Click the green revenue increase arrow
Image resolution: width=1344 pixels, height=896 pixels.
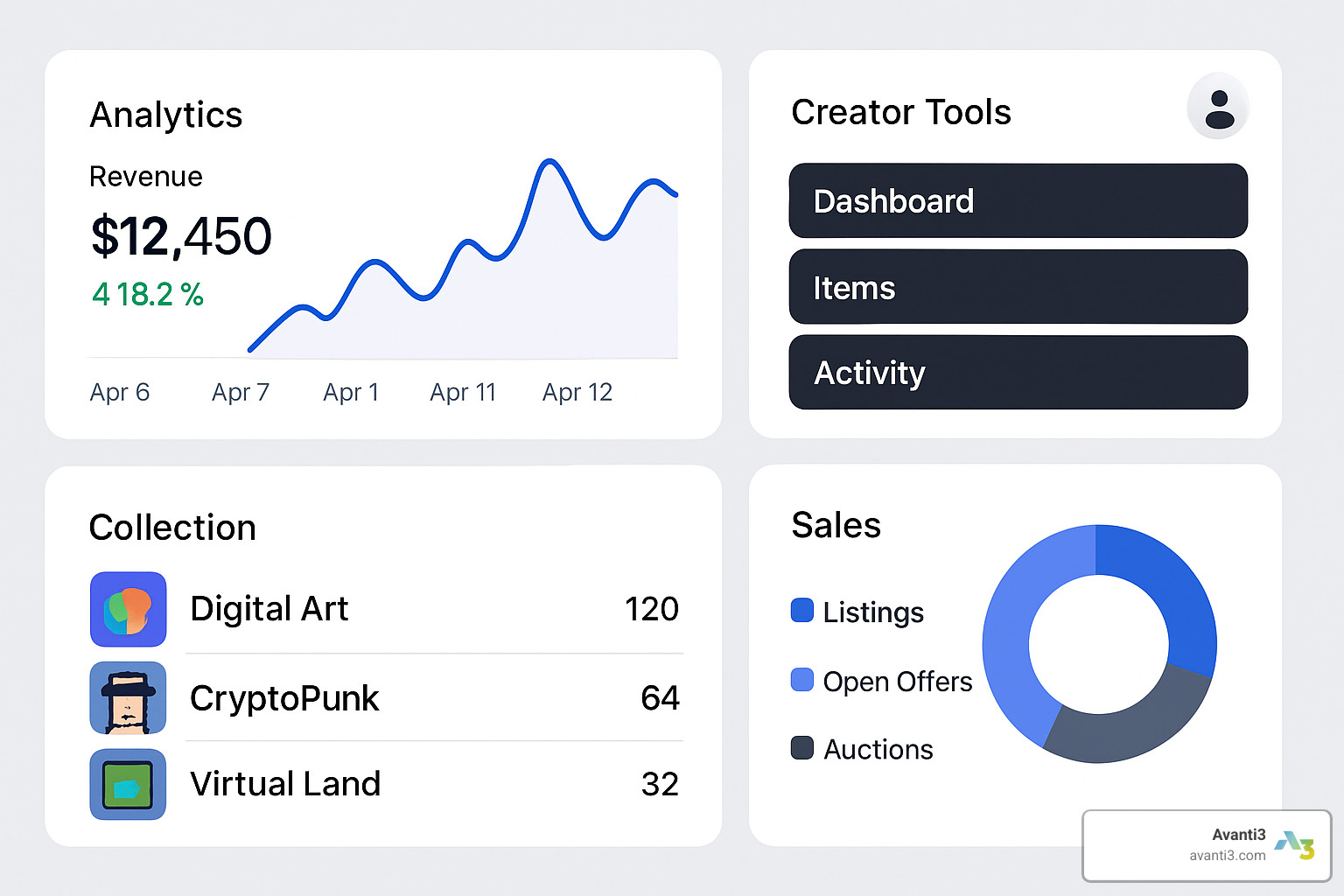click(101, 295)
